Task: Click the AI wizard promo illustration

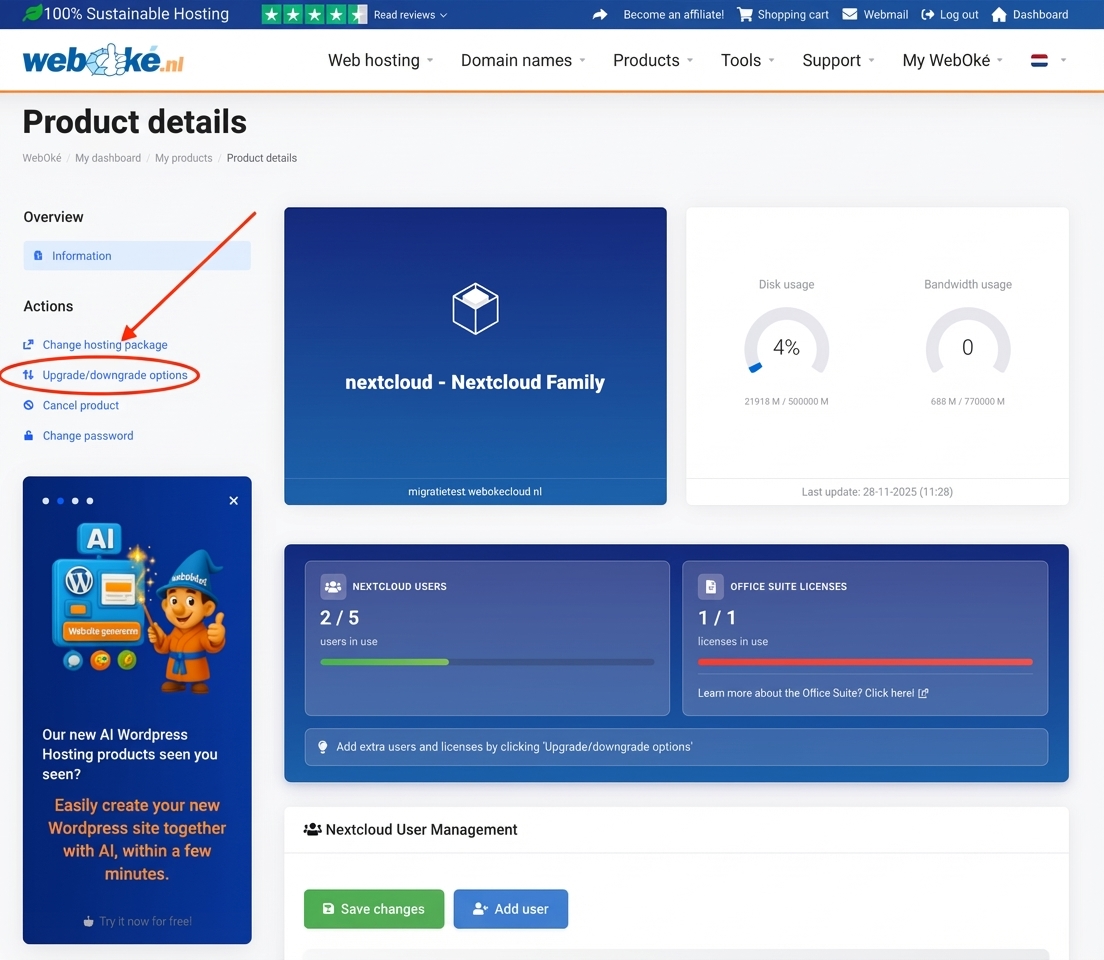Action: click(x=137, y=609)
